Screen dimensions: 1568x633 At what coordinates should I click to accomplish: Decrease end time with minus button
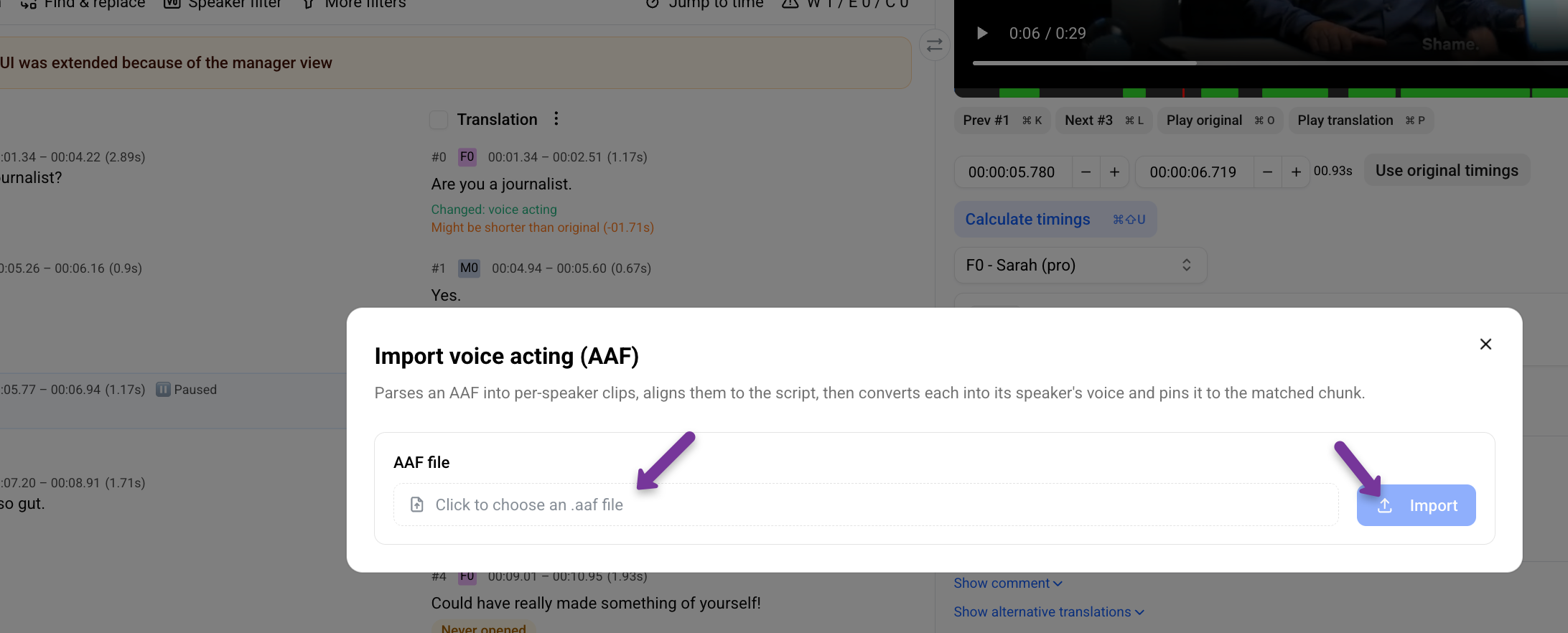pyautogui.click(x=1267, y=172)
